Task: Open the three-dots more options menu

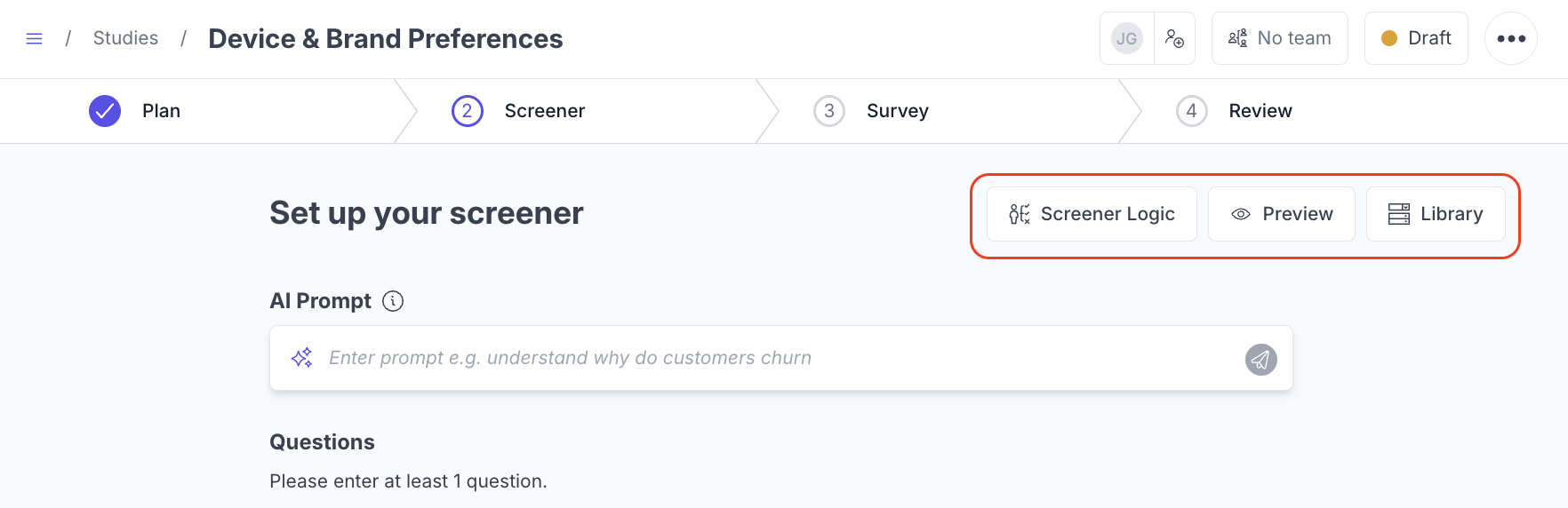Action: (1510, 38)
